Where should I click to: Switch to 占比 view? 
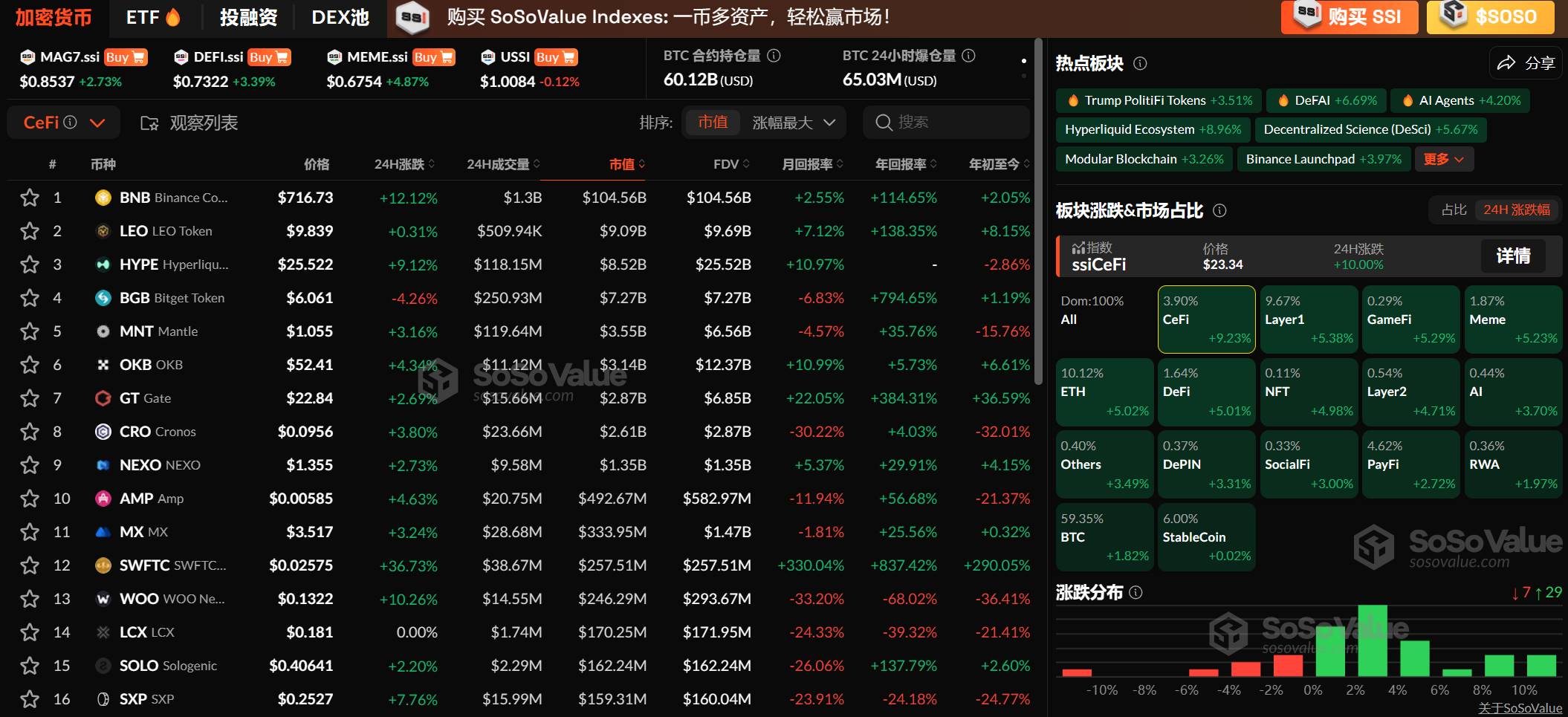point(1454,210)
